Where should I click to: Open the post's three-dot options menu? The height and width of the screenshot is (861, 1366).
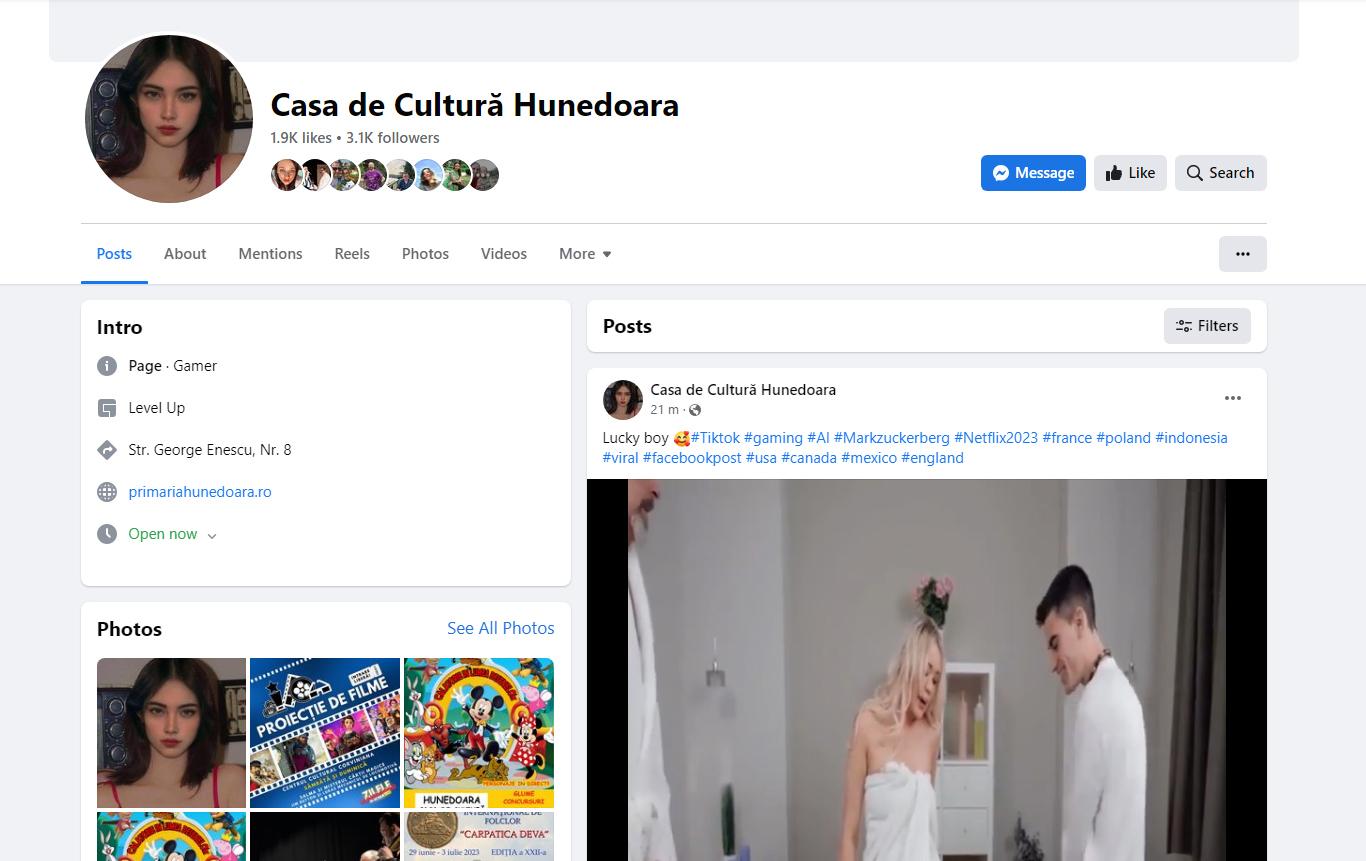tap(1232, 398)
